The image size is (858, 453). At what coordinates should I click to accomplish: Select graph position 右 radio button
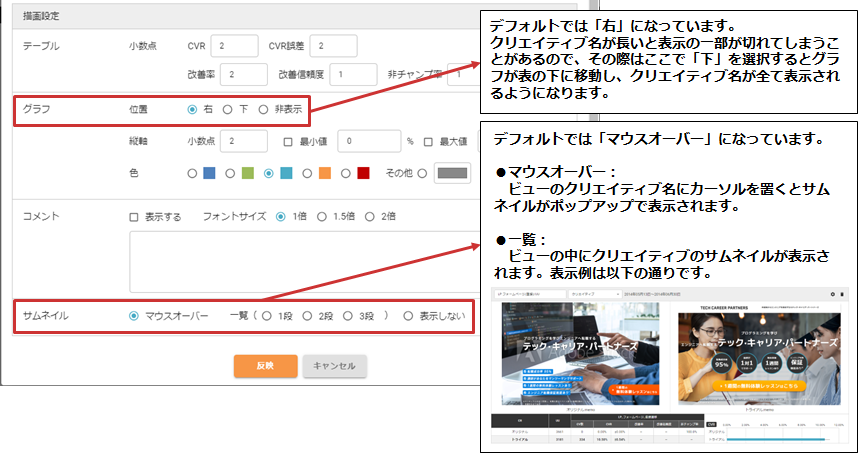pos(192,109)
